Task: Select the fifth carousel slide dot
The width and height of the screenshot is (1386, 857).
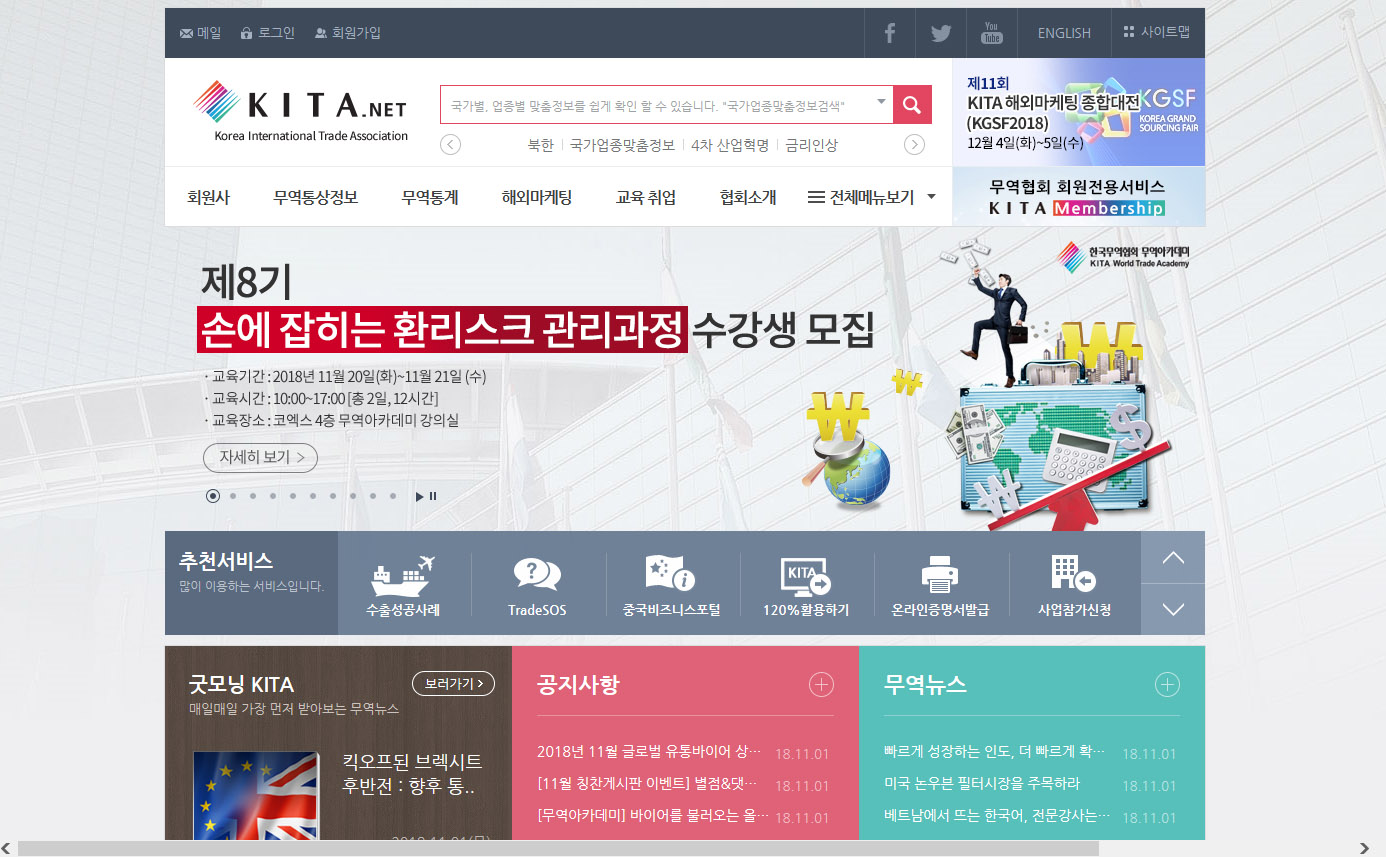Action: pos(293,496)
